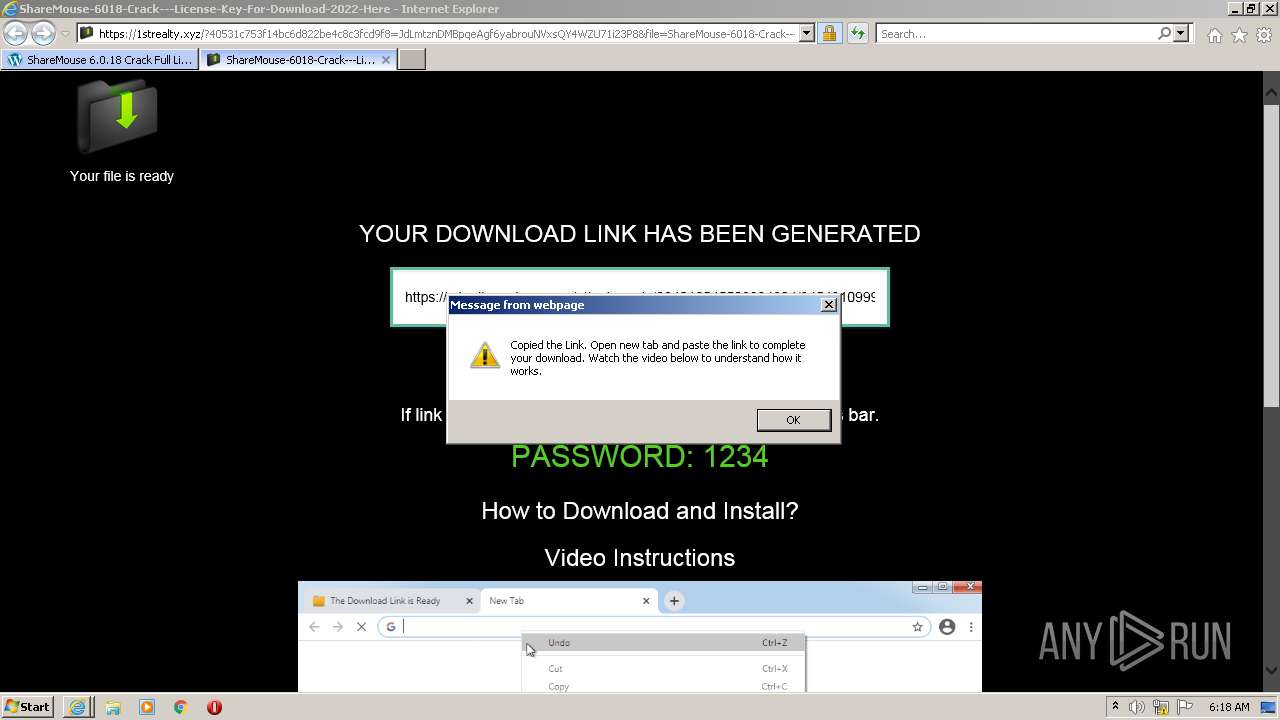
Task: Click 'PASSWORD: 1234' text
Action: click(x=640, y=456)
